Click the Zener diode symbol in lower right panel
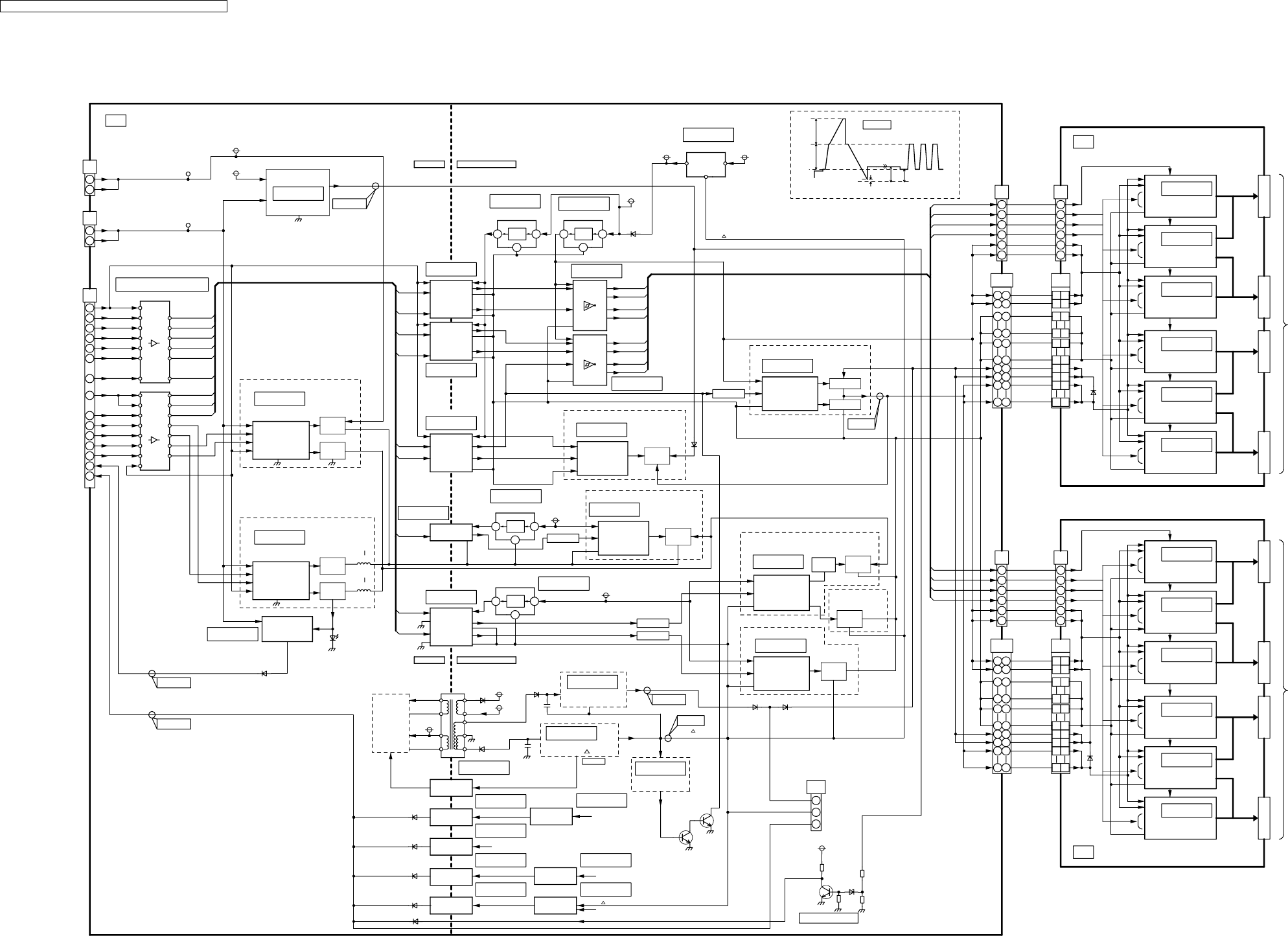 click(1090, 757)
